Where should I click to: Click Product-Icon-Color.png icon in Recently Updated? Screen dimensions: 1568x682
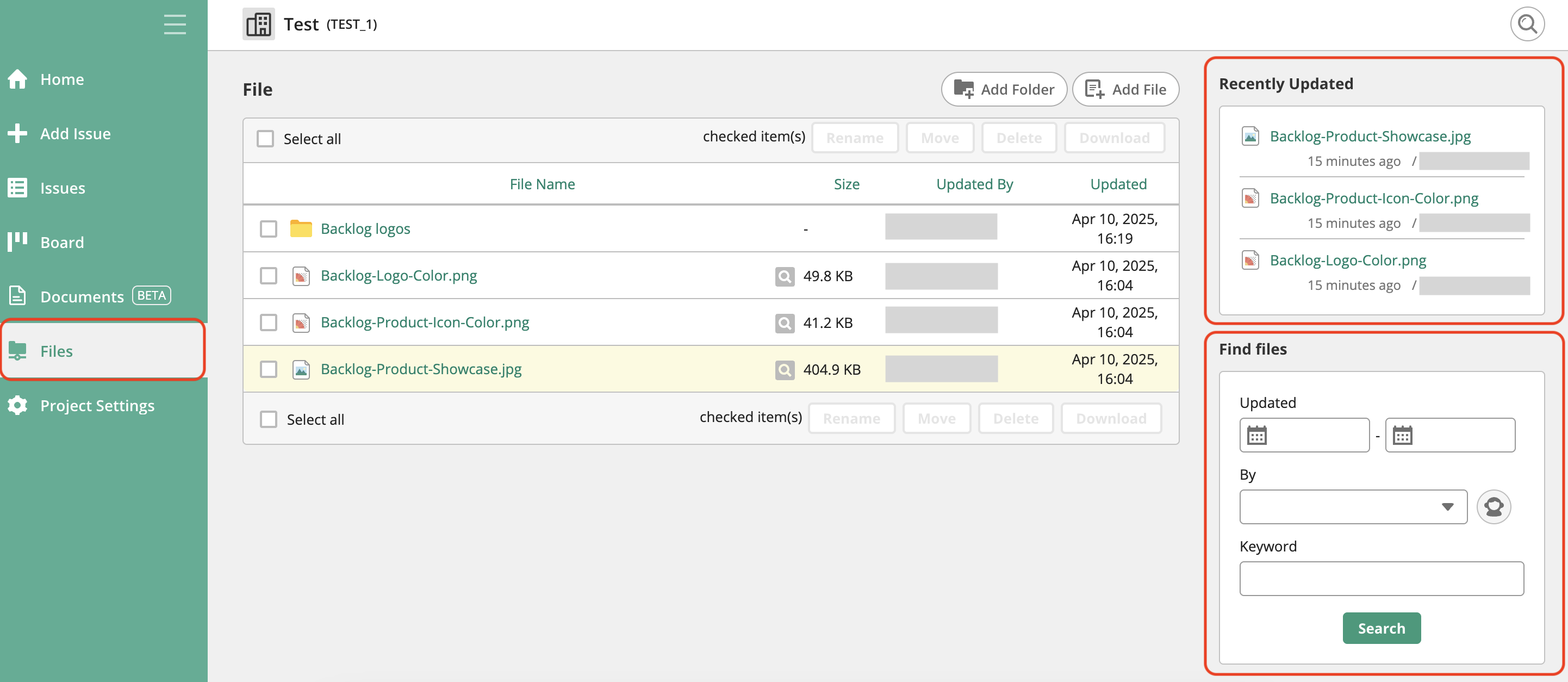[x=1250, y=198]
